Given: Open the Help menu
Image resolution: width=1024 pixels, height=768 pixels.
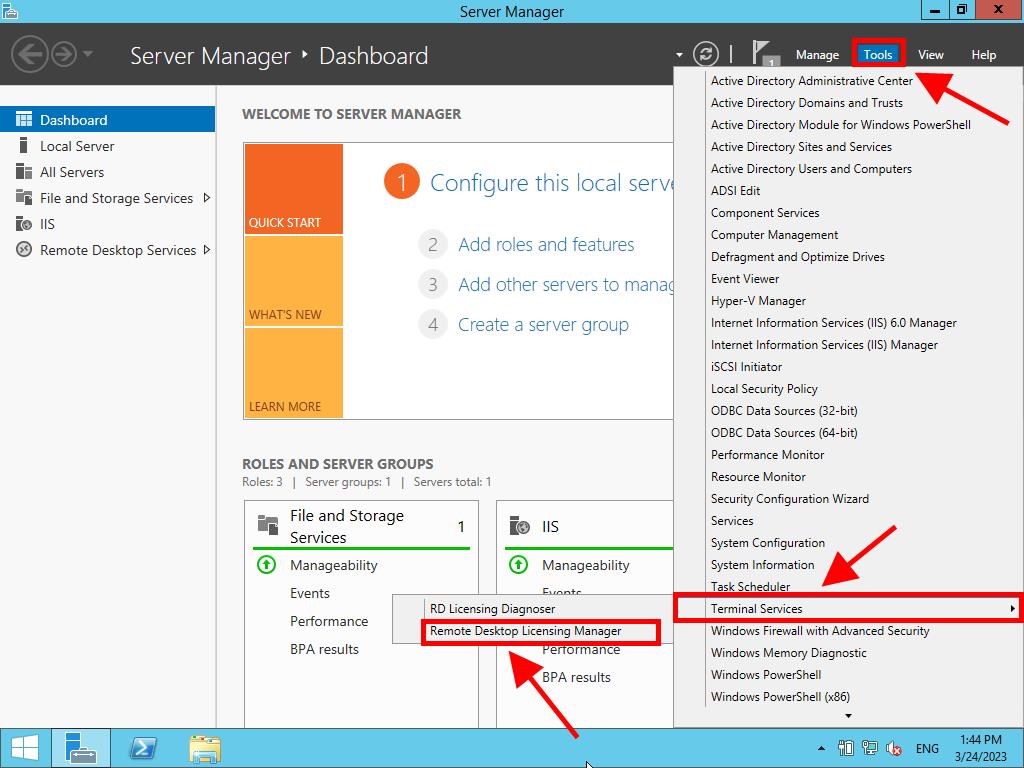Looking at the screenshot, I should (x=984, y=55).
